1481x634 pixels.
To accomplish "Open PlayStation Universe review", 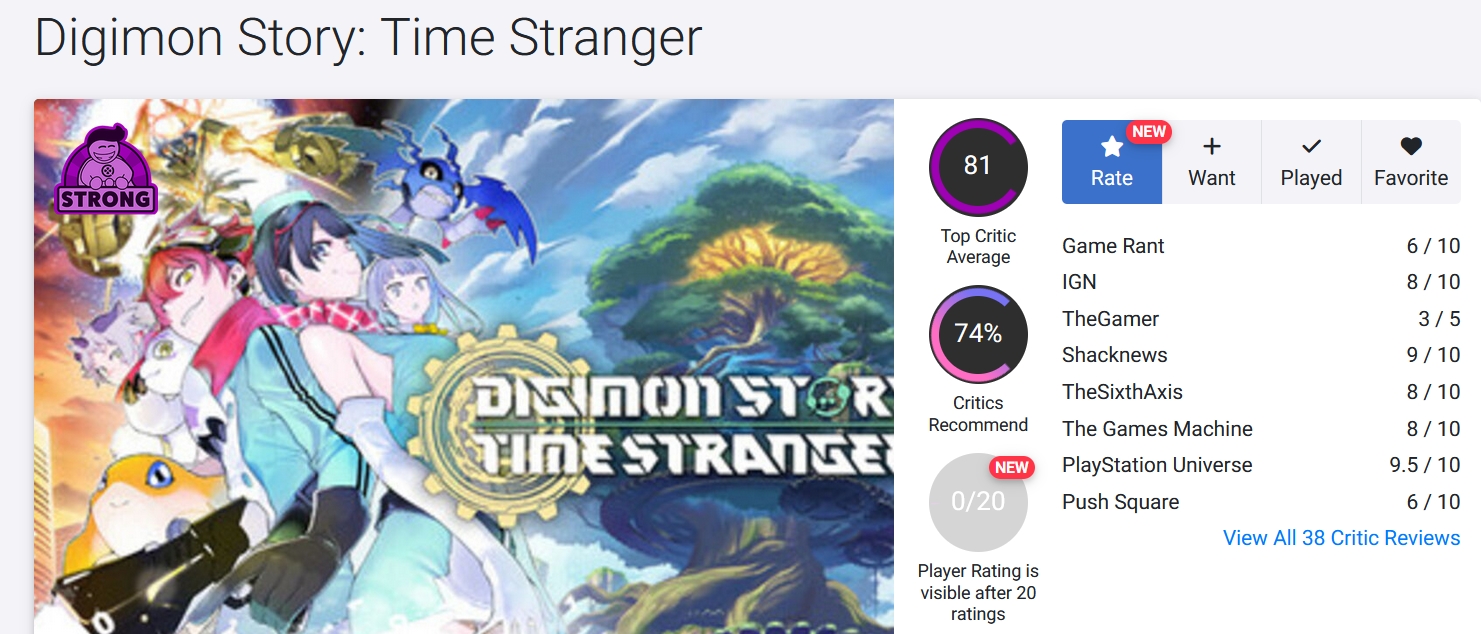I will (1157, 465).
